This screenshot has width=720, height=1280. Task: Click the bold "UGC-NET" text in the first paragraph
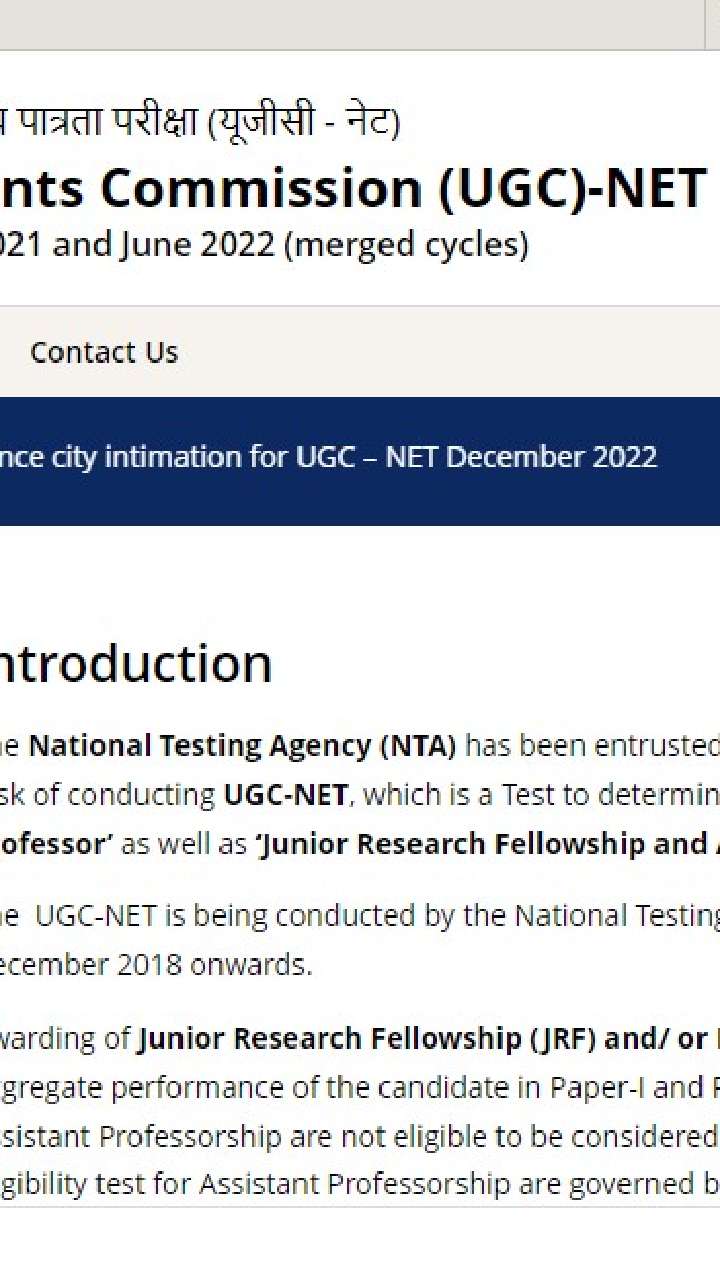(x=285, y=795)
